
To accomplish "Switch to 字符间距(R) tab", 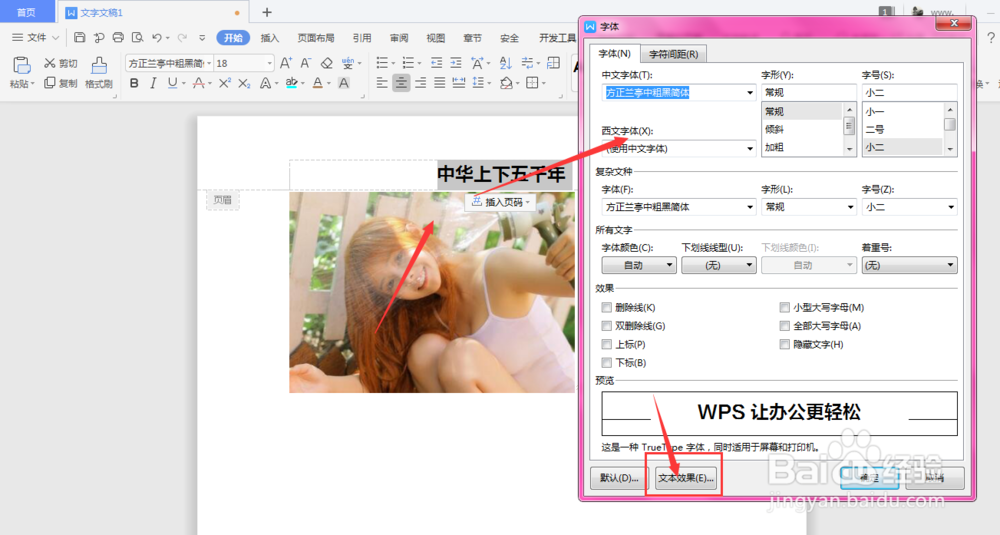I will point(673,54).
